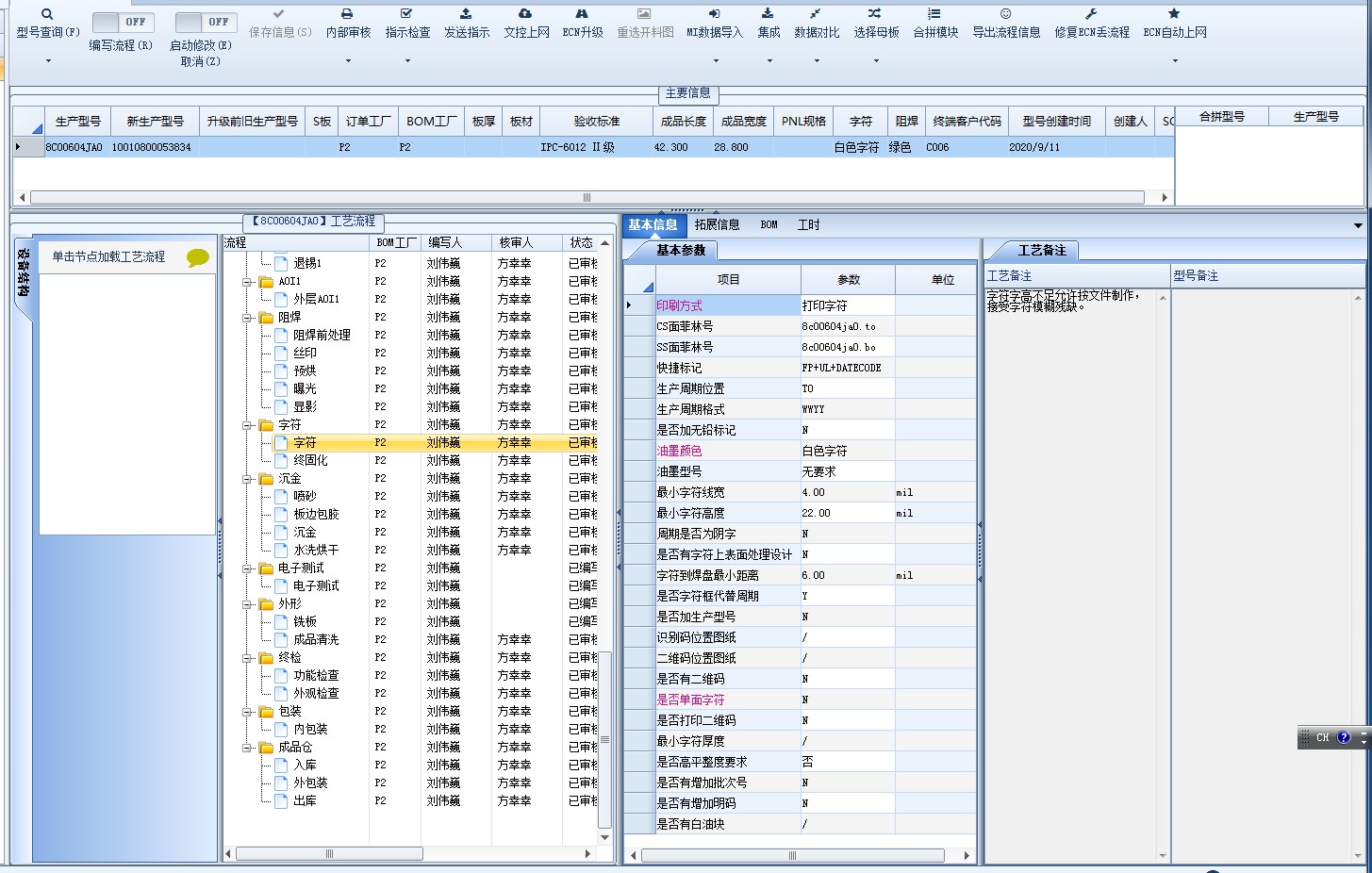This screenshot has height=873, width=1372.
Task: Click yellow comment bubble in 单击节点加载工艺流程
Action: coord(197,257)
